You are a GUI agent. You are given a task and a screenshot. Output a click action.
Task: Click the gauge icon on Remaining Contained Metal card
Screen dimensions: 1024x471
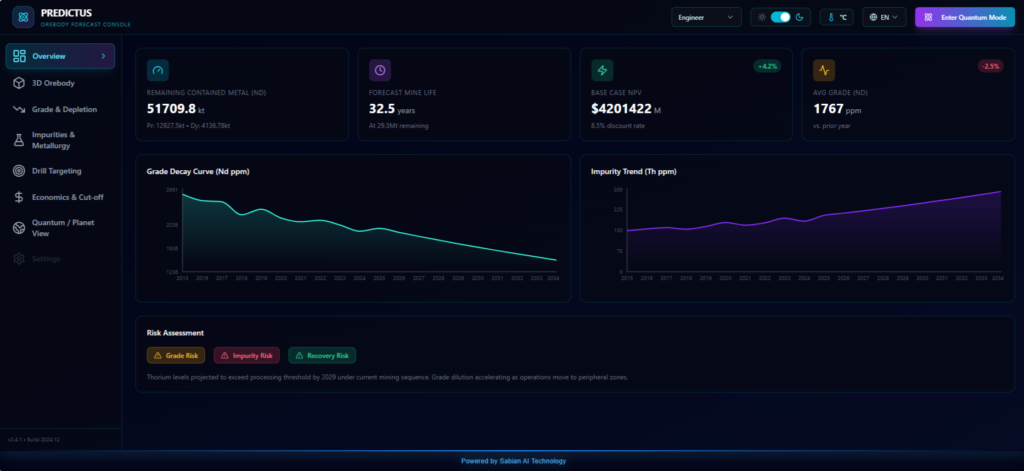pos(158,70)
